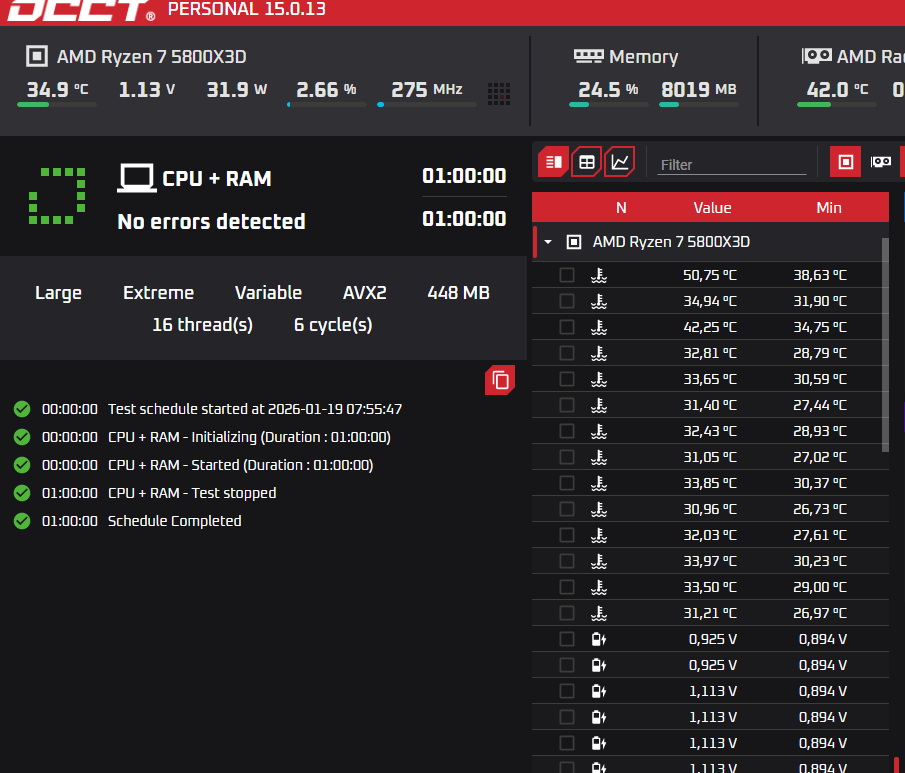This screenshot has height=773, width=905.
Task: Click the GPU temperature 42.0 °C bar
Action: pos(836,104)
